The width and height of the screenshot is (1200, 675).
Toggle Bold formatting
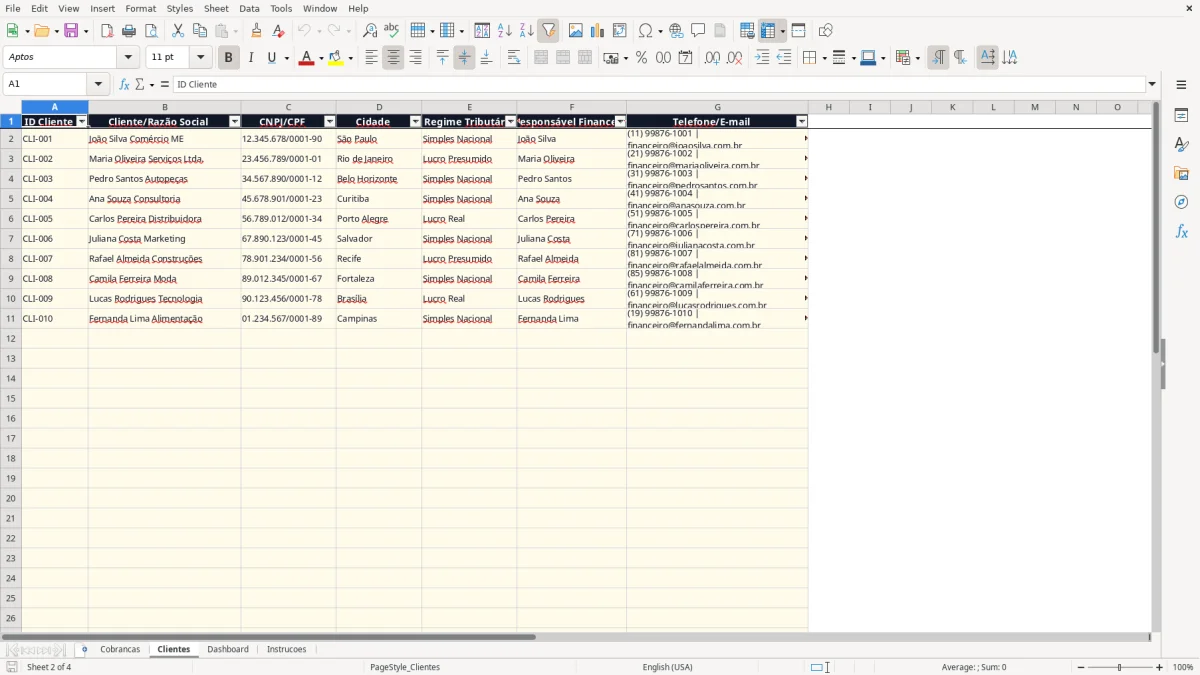coord(229,58)
